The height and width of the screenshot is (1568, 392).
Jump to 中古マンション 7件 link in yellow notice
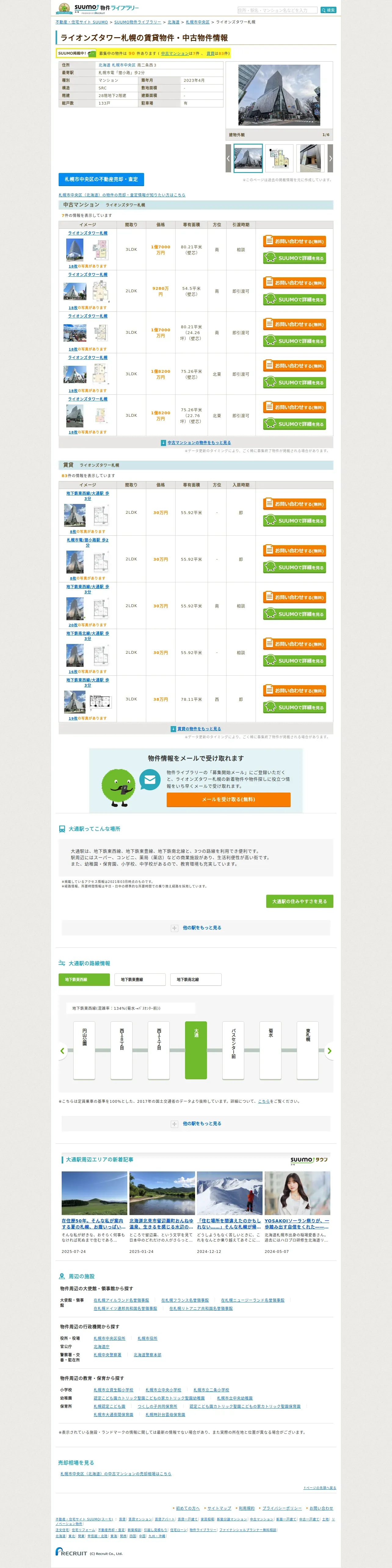coord(175,54)
